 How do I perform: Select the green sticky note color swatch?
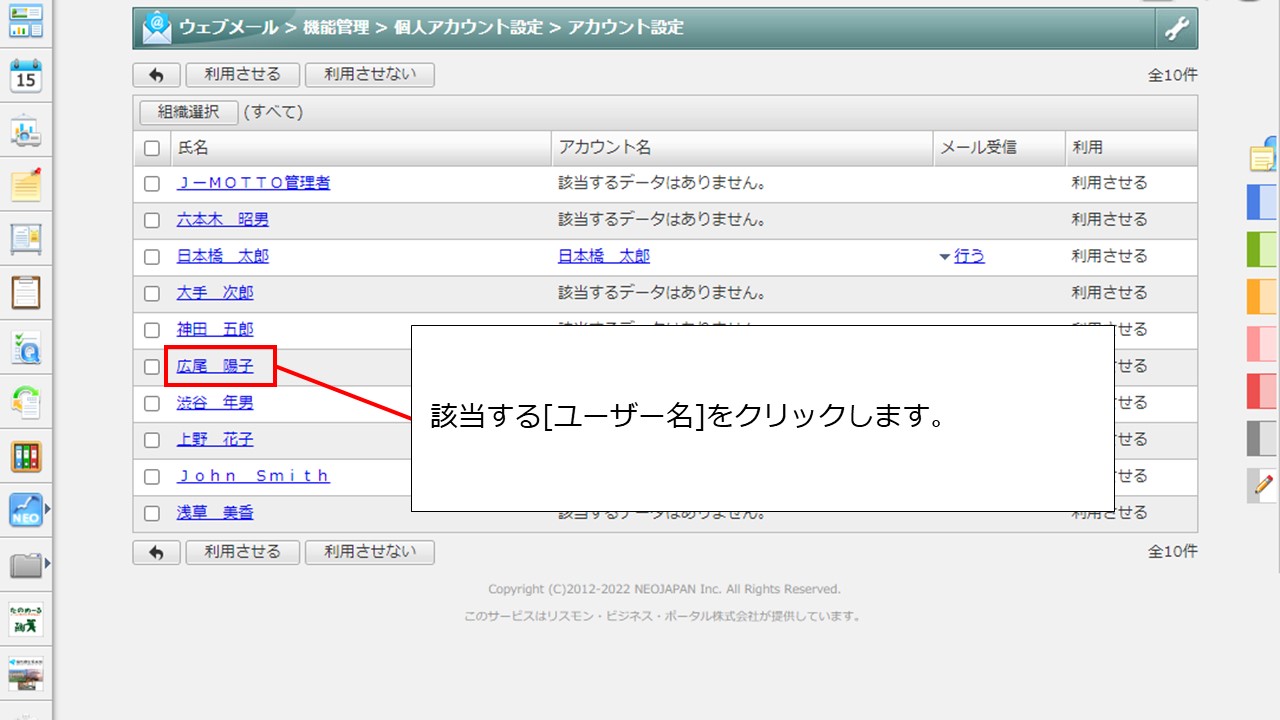(x=1262, y=249)
